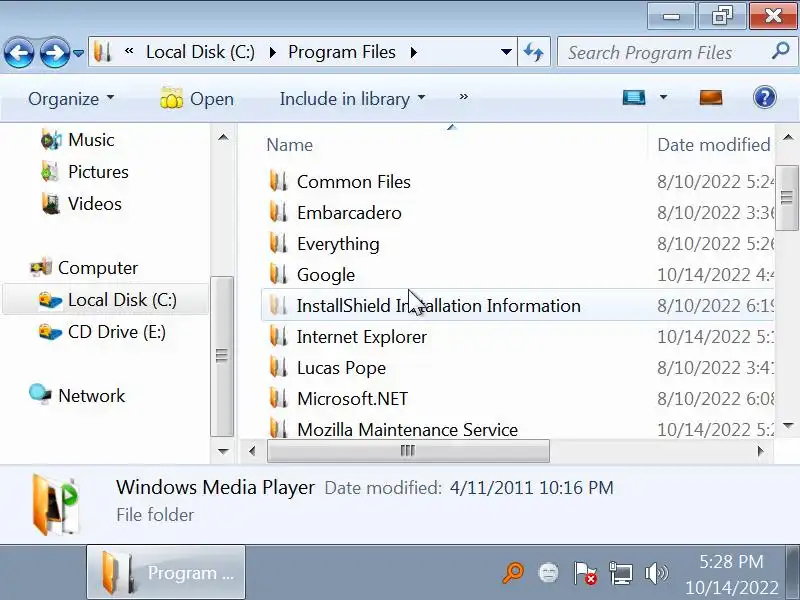This screenshot has width=800, height=600.
Task: Change your view icon button
Action: pyautogui.click(x=634, y=97)
